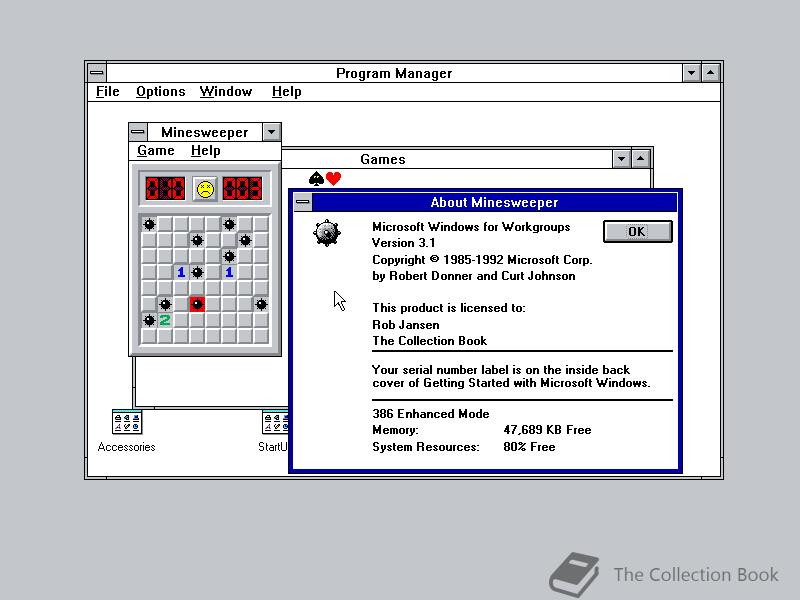Click the blue 1 directly below a mine

(229, 272)
